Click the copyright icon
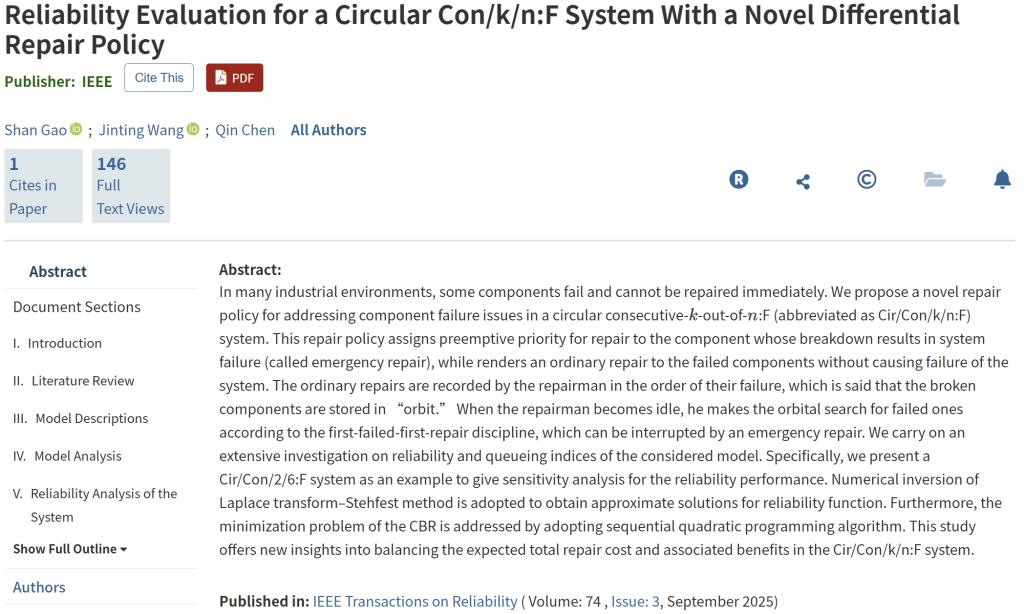The height and width of the screenshot is (614, 1024). click(867, 180)
